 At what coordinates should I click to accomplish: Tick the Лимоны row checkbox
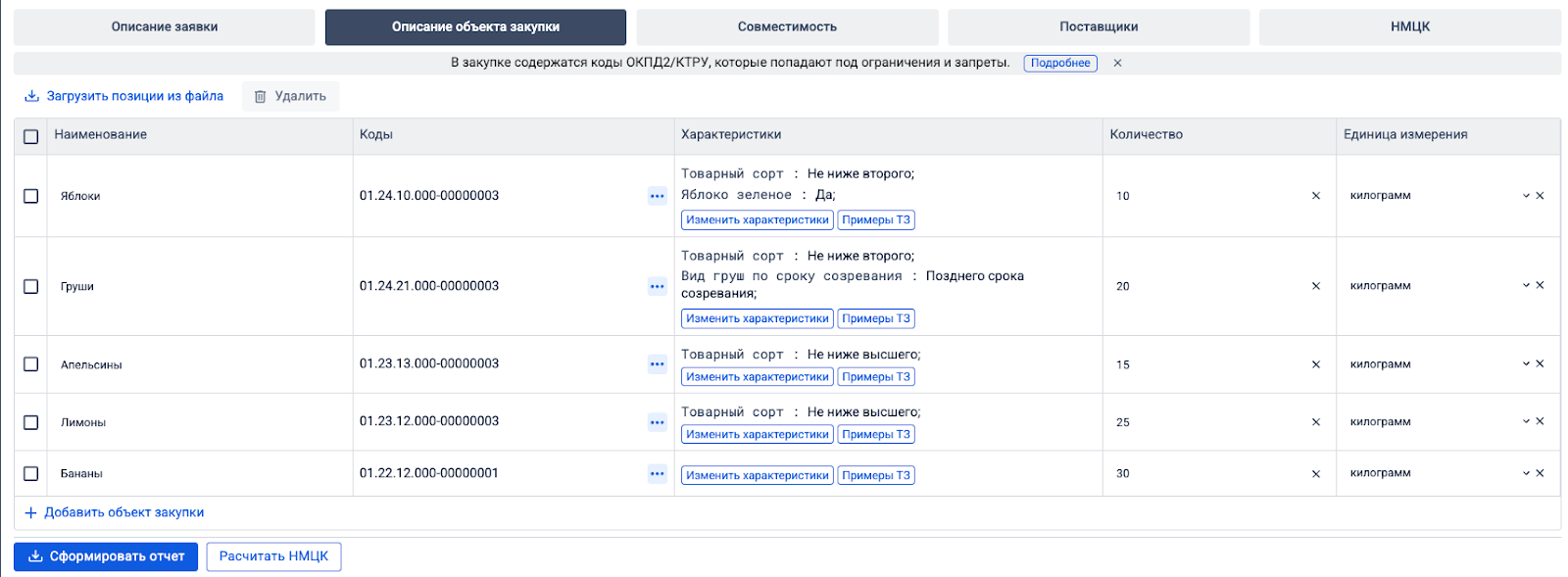tap(30, 422)
